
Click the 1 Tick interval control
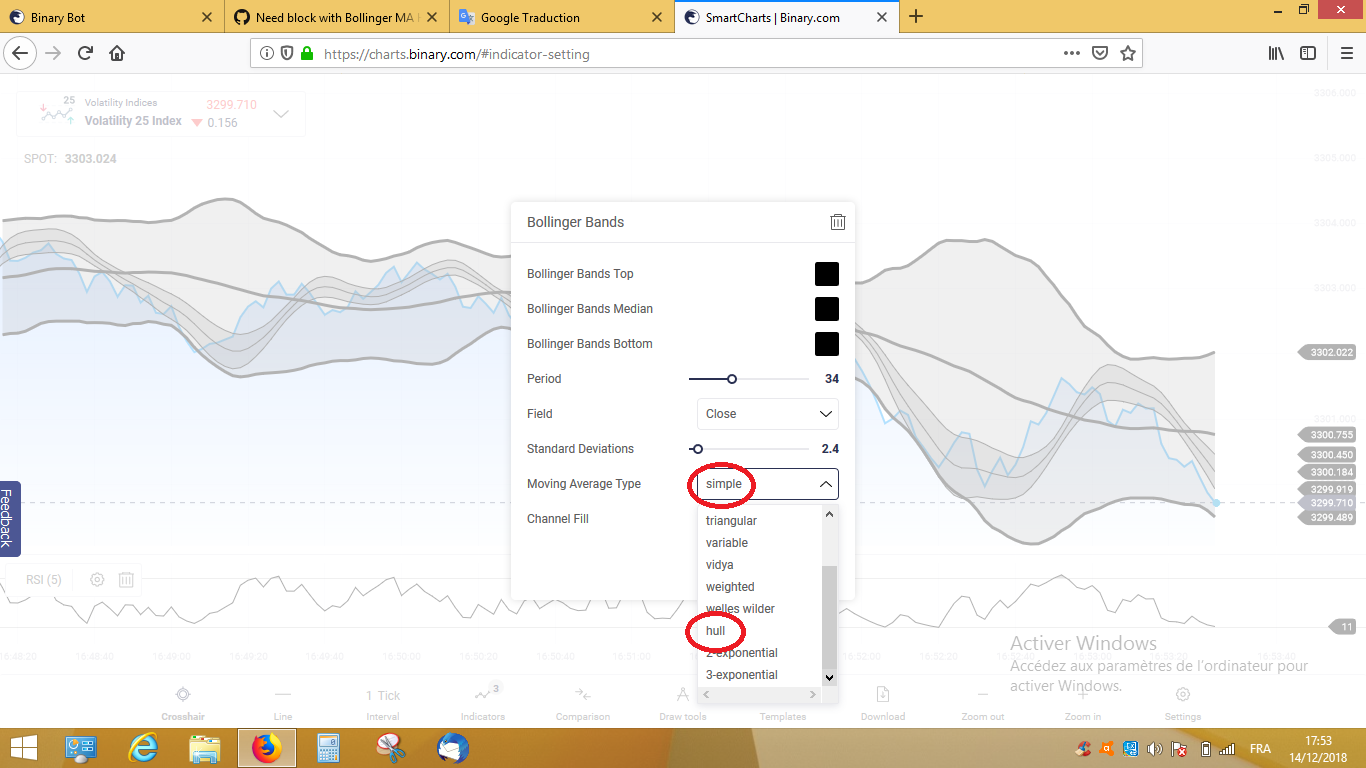pos(382,700)
